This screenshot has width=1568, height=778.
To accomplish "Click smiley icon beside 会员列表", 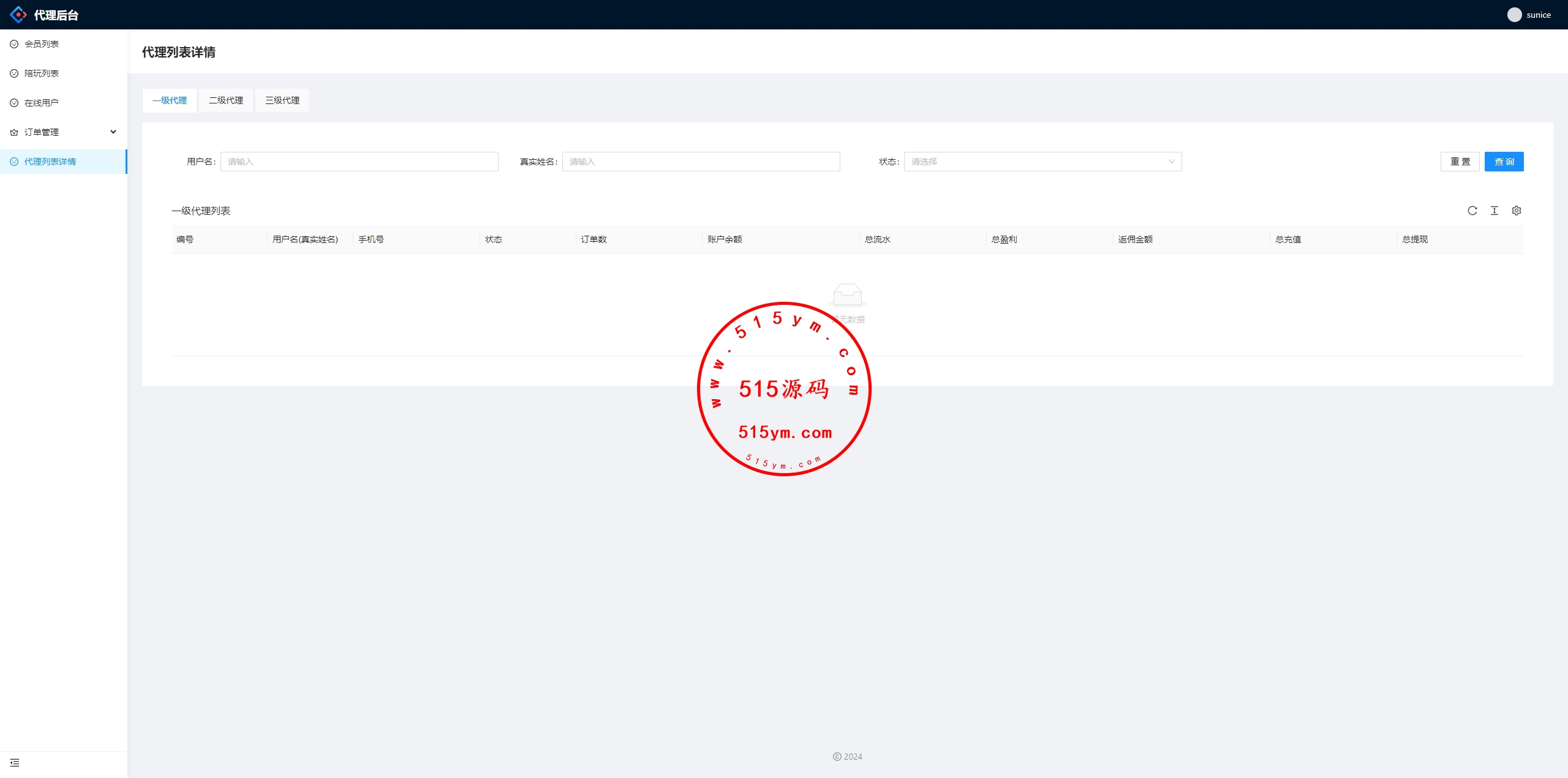I will [x=14, y=44].
